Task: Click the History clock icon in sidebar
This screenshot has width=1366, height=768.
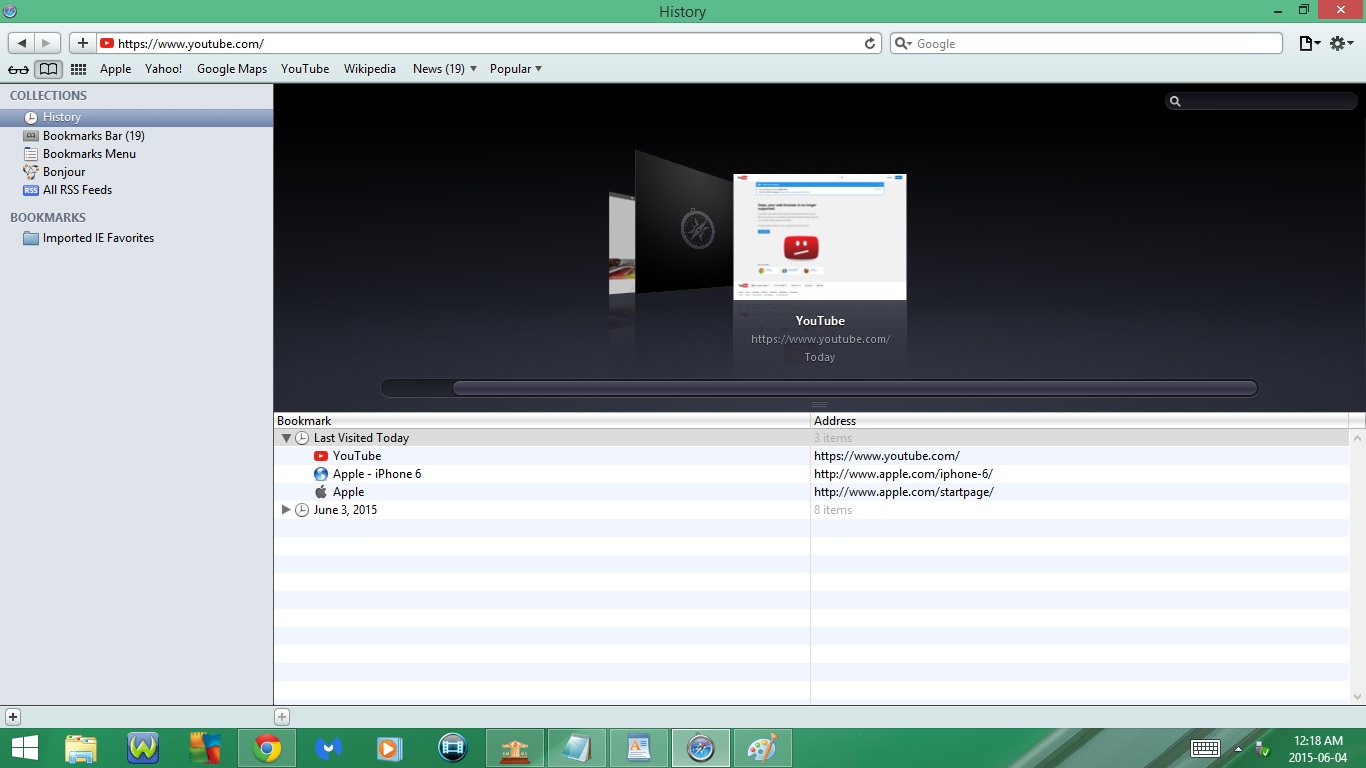Action: click(31, 118)
